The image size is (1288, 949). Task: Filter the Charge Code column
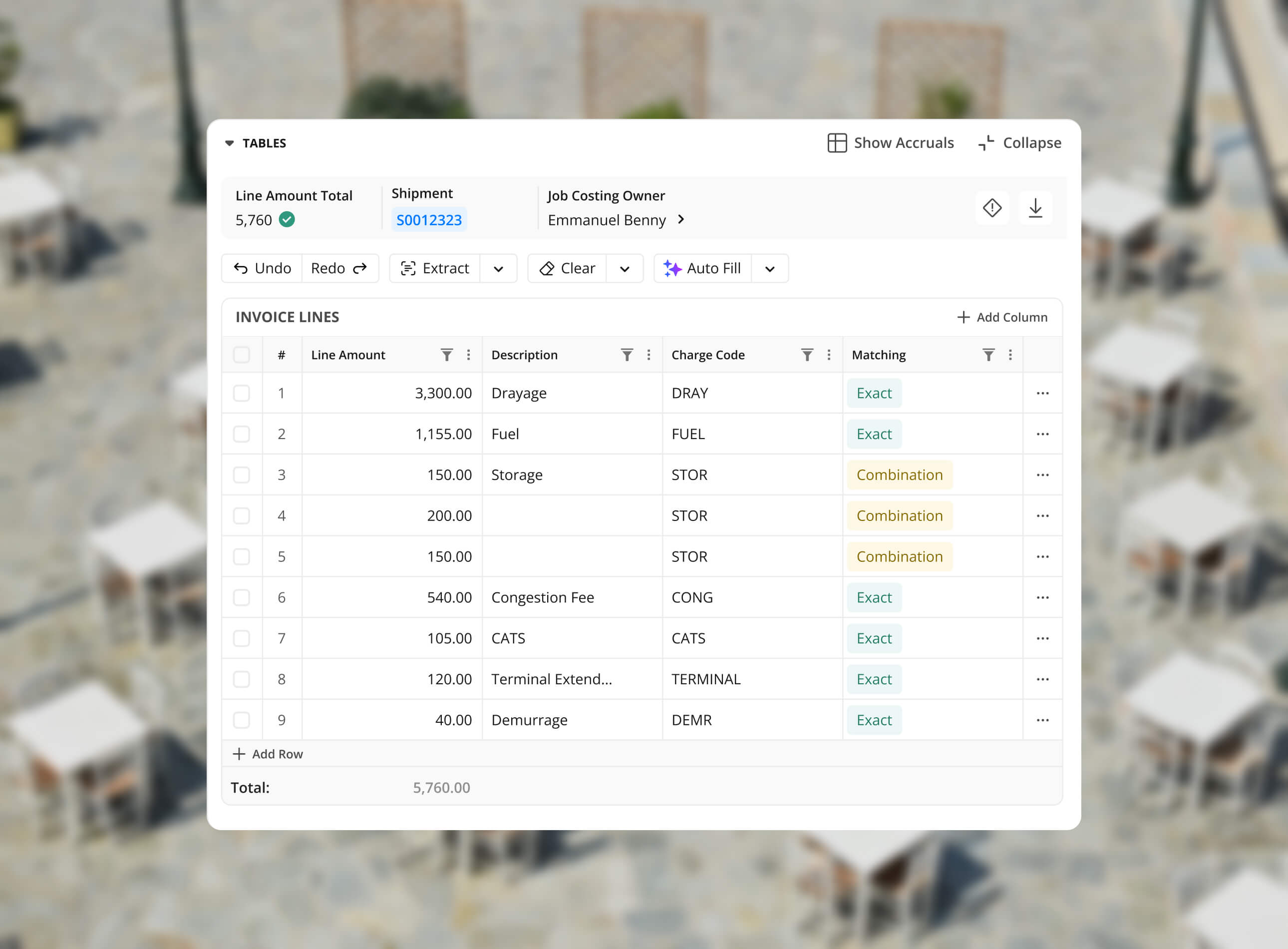coord(807,355)
